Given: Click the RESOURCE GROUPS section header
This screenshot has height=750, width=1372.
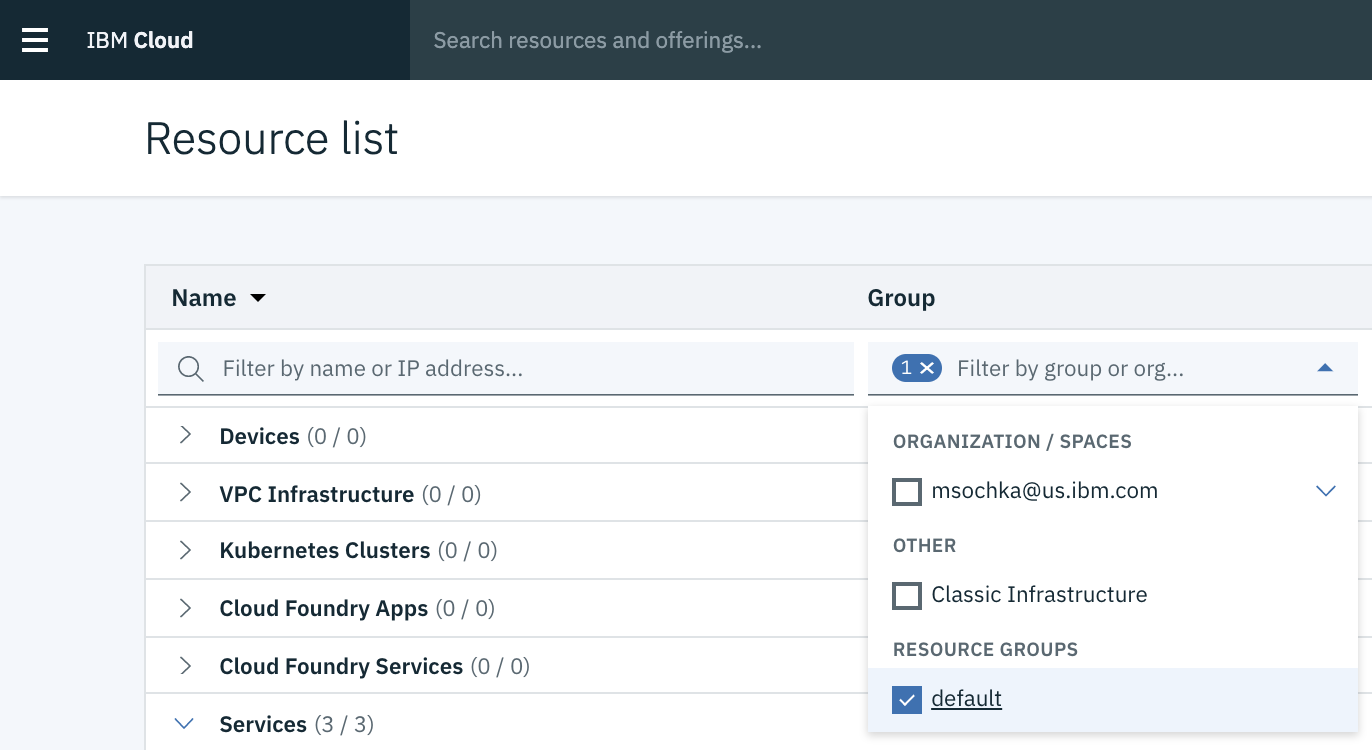Looking at the screenshot, I should point(985,650).
